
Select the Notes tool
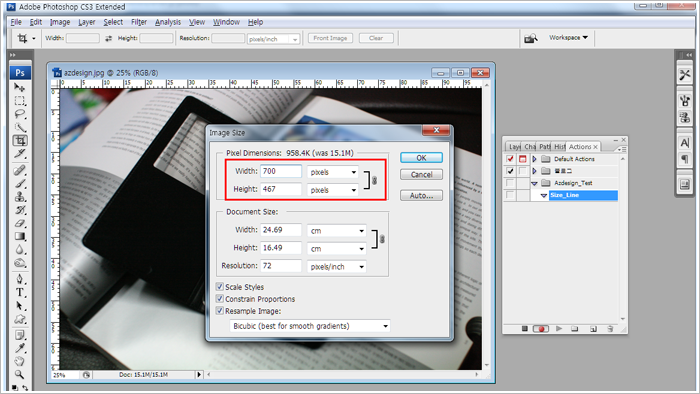click(20, 335)
